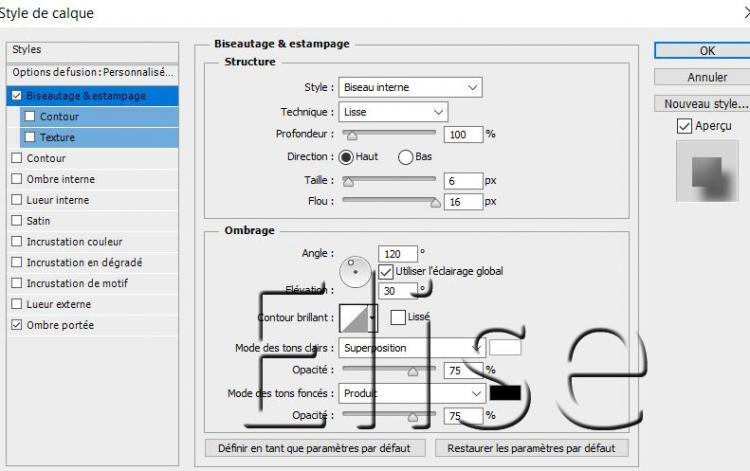Click the Profondeur slider track

390,133
